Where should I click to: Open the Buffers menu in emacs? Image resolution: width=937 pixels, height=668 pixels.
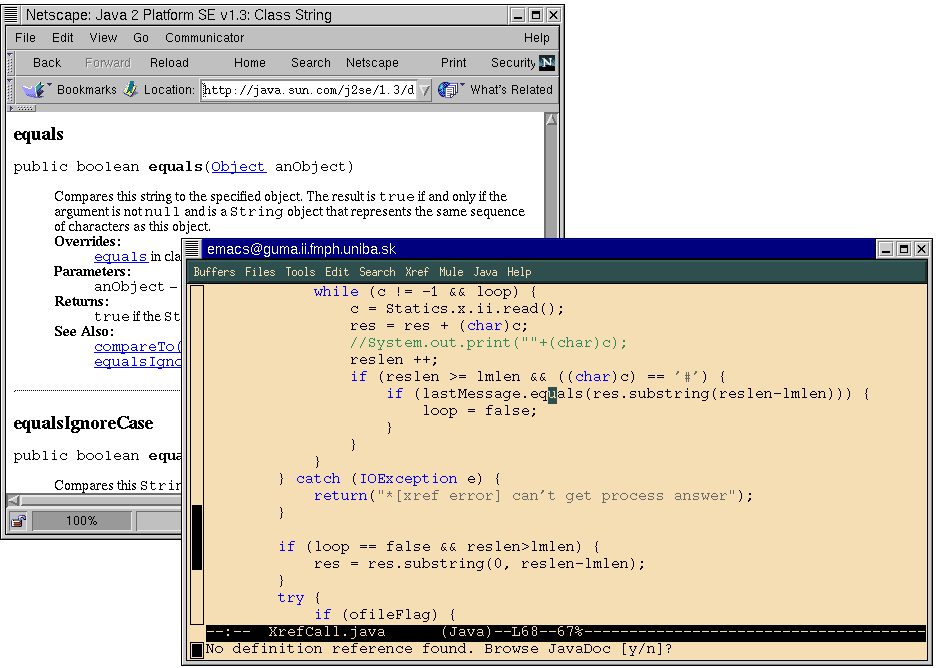pyautogui.click(x=214, y=272)
